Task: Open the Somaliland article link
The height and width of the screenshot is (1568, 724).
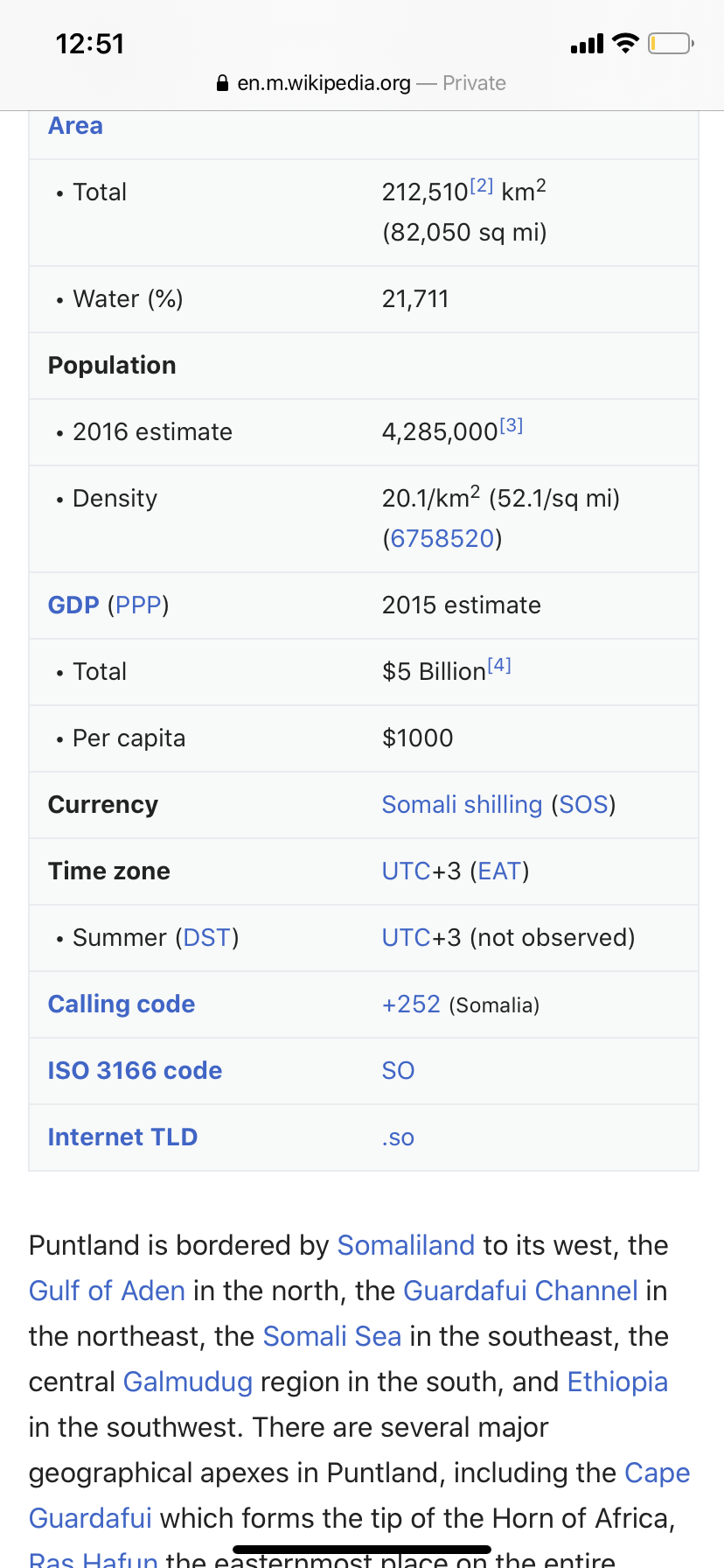Action: pyautogui.click(x=406, y=1245)
